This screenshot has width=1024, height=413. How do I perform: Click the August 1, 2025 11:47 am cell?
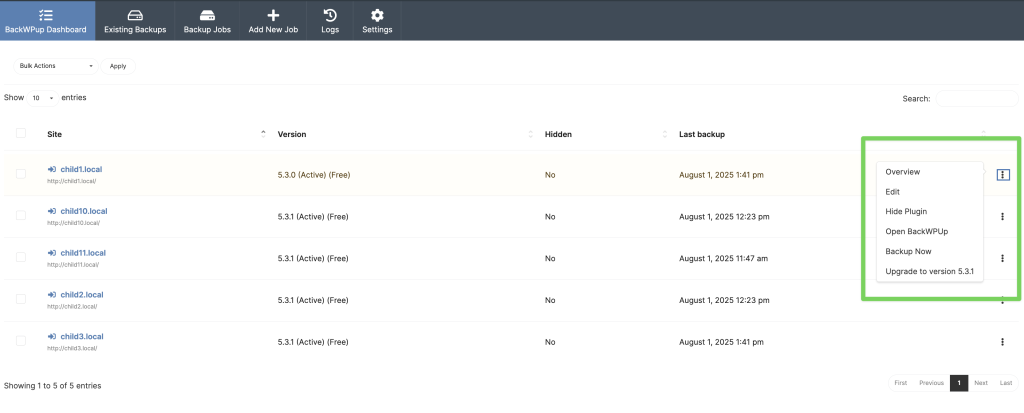point(724,259)
